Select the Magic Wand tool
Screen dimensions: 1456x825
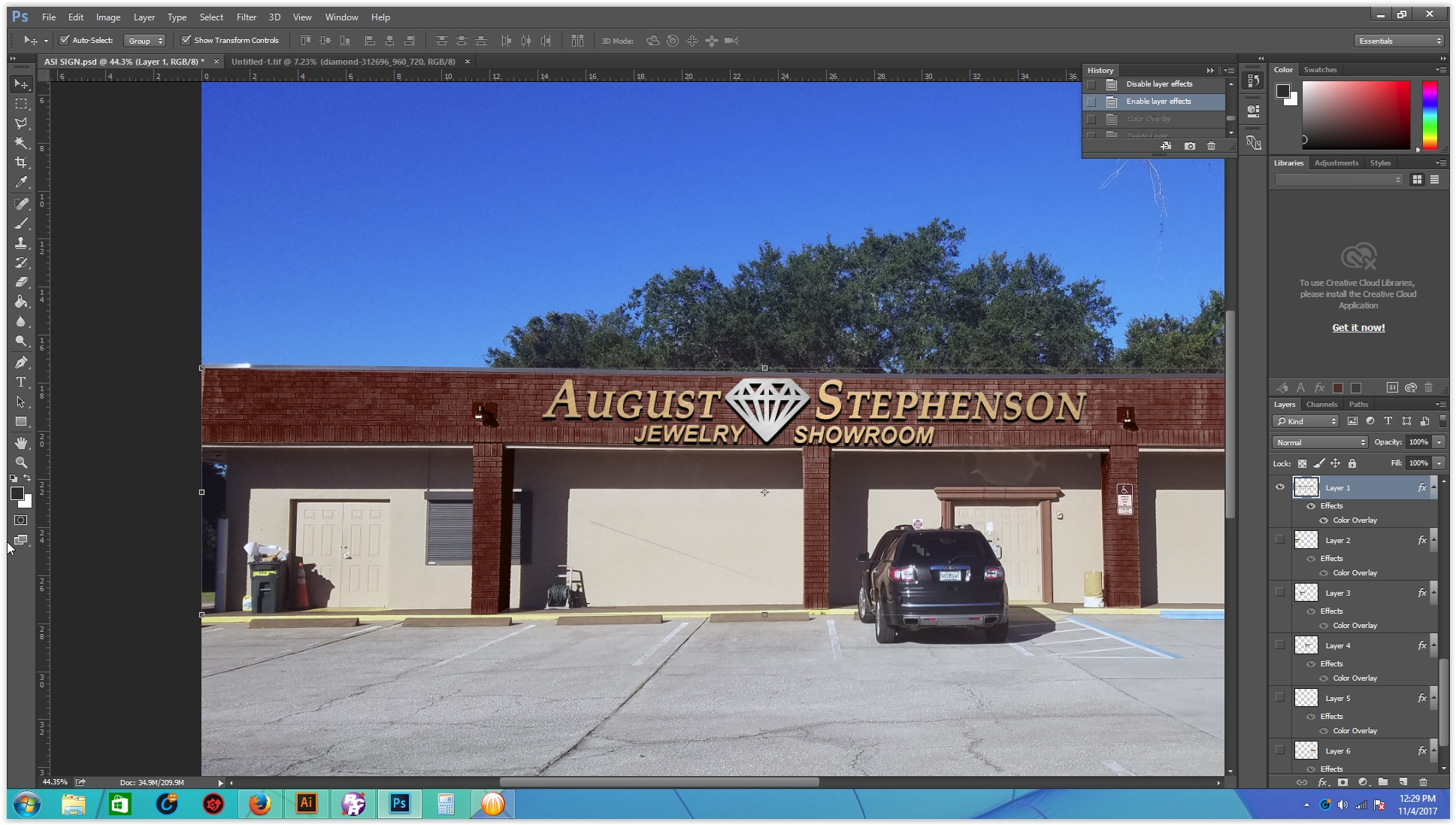(21, 143)
